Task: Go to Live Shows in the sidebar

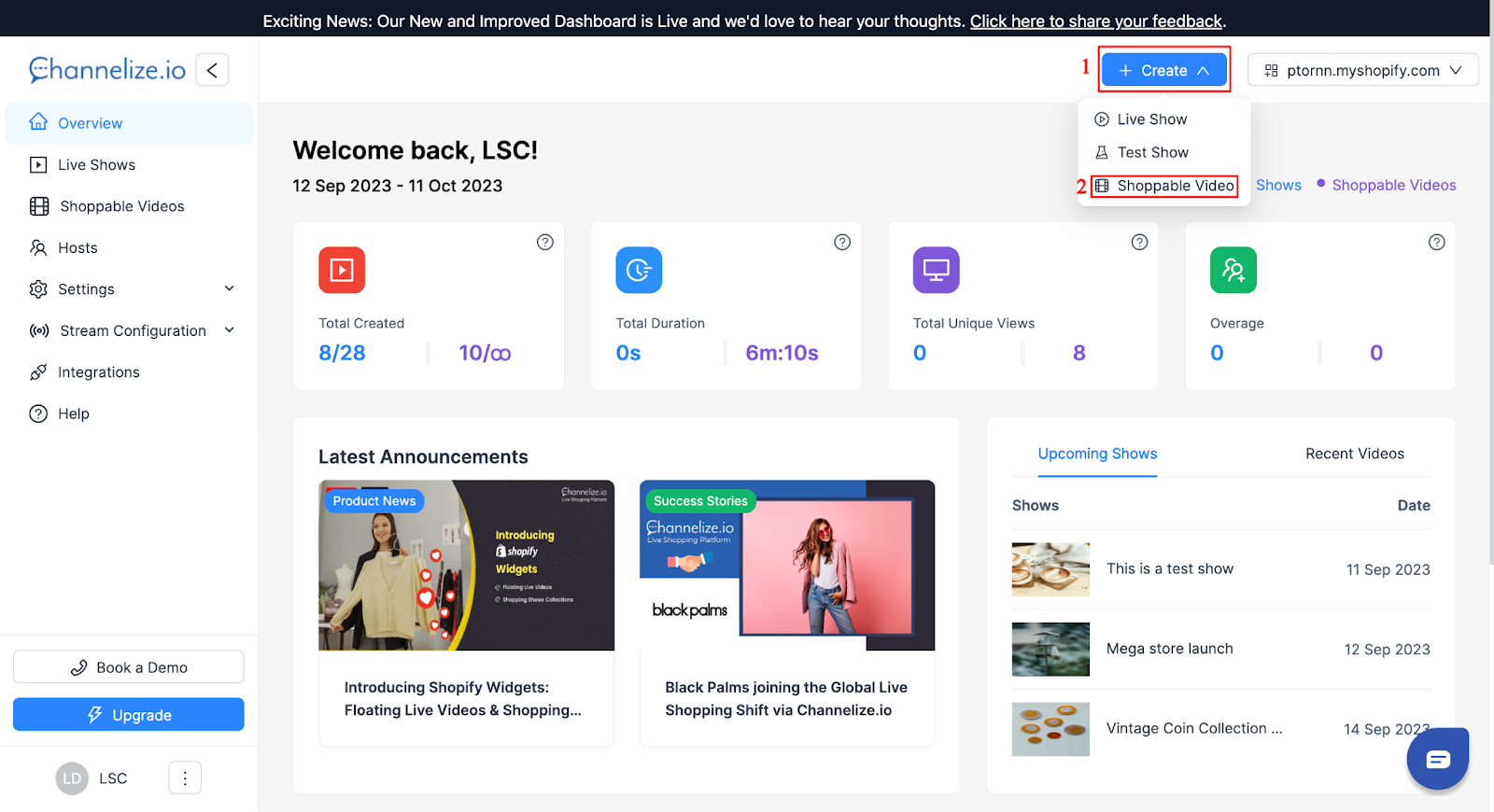Action: tap(129, 164)
